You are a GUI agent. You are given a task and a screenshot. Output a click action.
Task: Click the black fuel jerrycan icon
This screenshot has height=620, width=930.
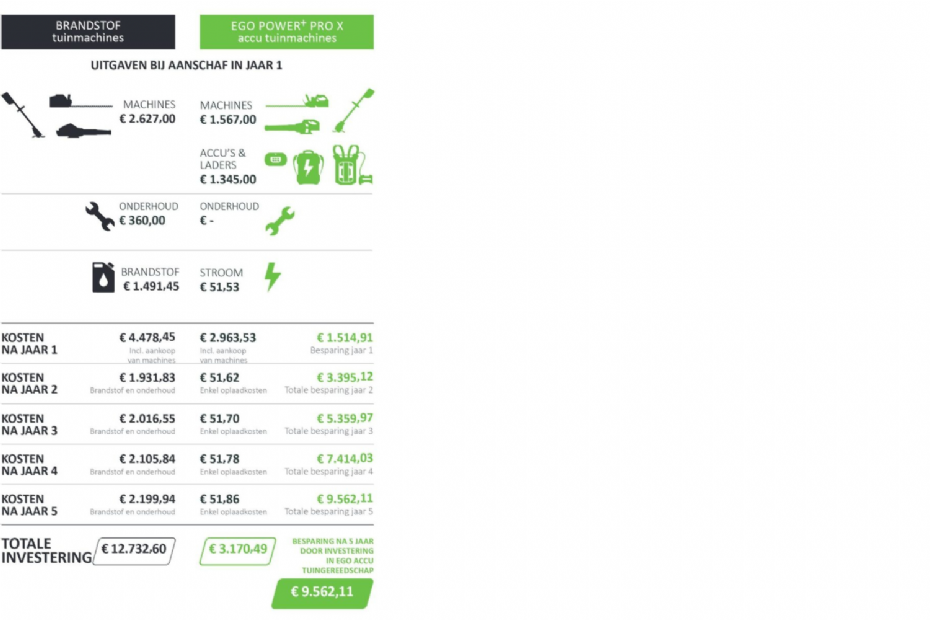tap(104, 277)
